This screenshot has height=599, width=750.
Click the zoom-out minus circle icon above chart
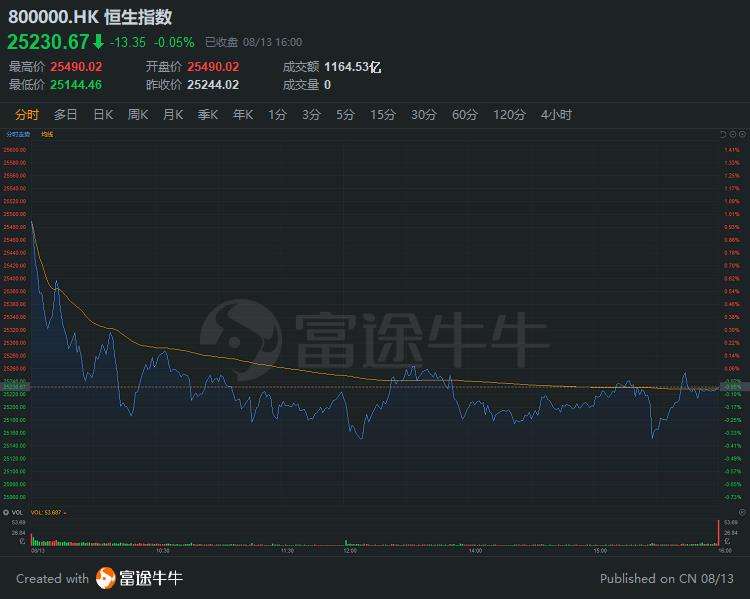tap(733, 134)
